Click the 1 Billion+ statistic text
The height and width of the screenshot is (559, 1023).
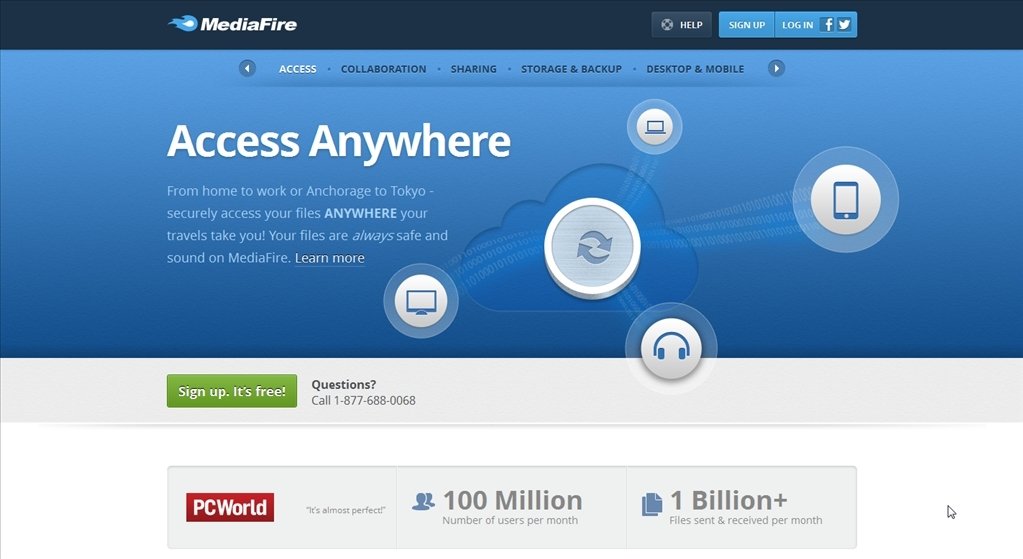click(x=729, y=500)
